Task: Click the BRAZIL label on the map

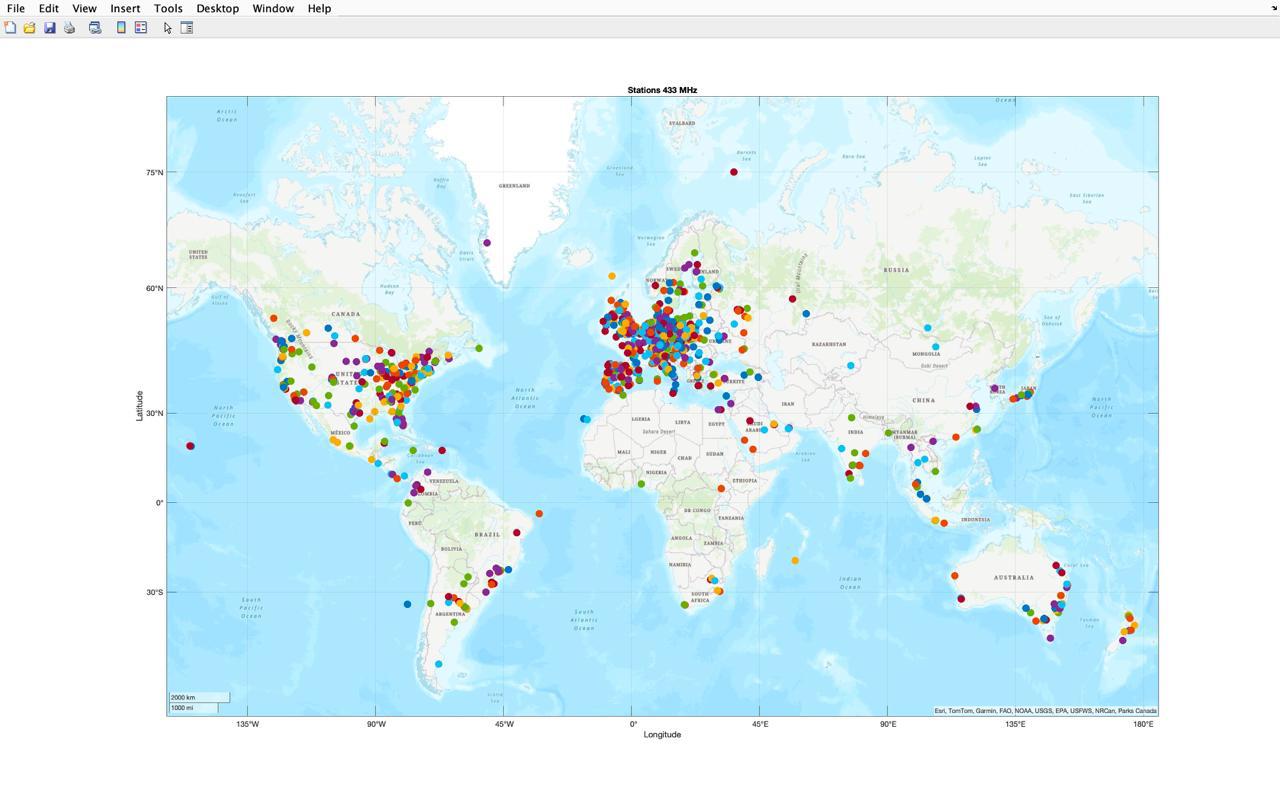Action: click(487, 534)
